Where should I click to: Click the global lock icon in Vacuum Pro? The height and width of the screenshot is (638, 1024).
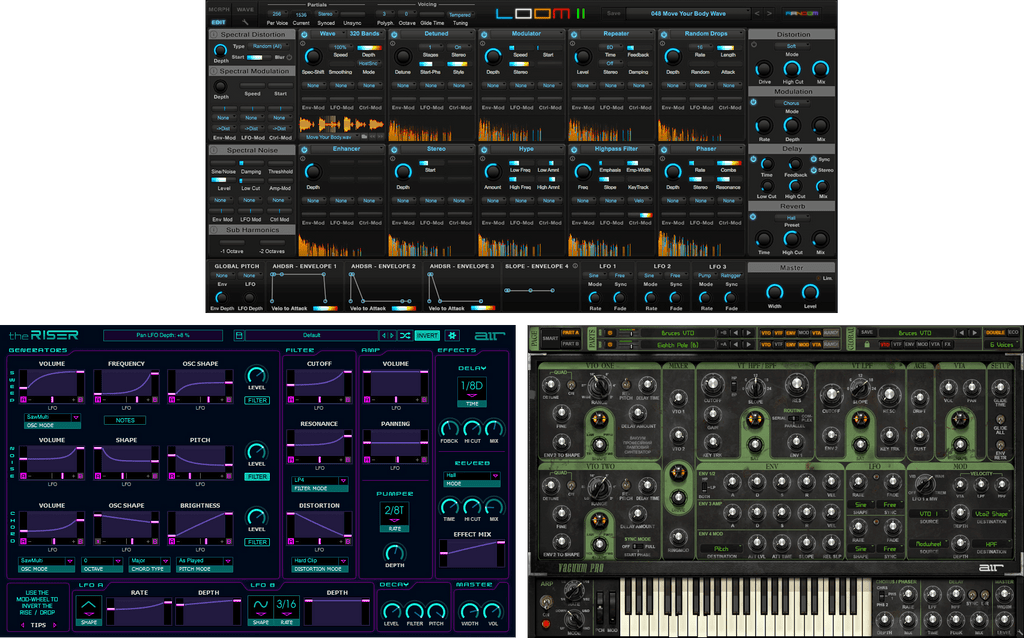click(867, 344)
